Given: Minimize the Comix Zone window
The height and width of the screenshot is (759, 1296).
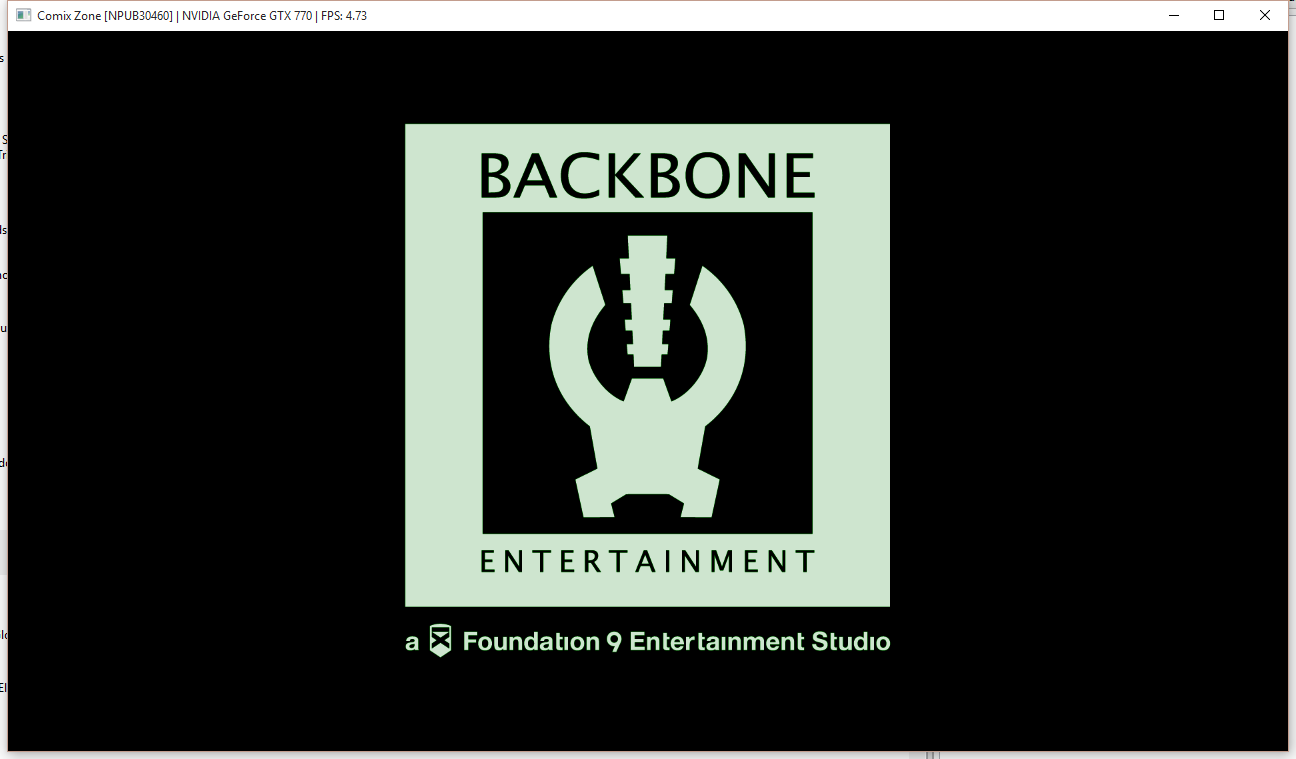Looking at the screenshot, I should click(x=1173, y=15).
